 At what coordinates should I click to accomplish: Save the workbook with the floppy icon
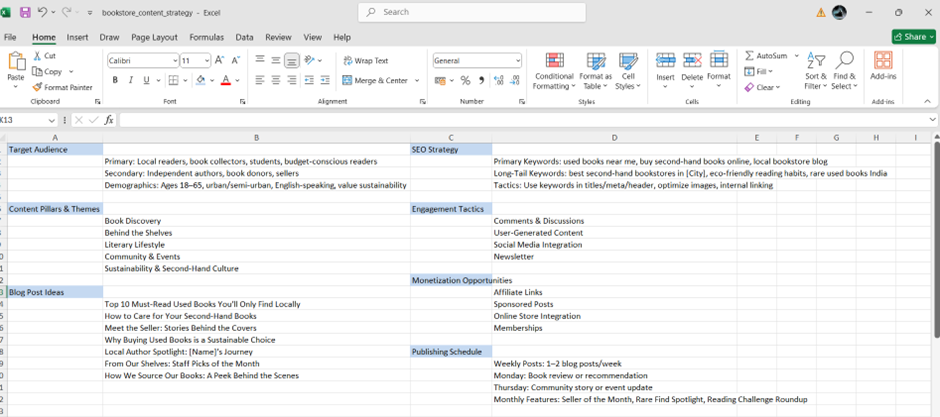coord(25,12)
